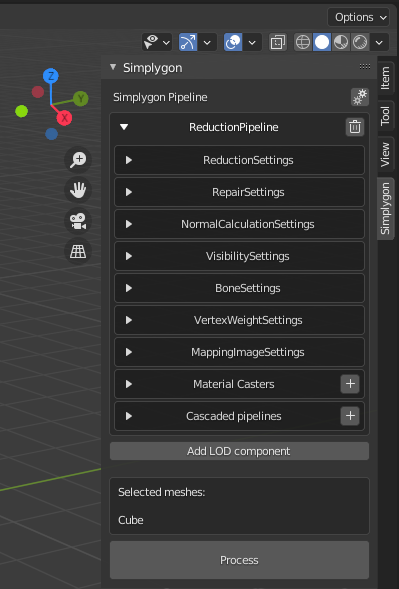This screenshot has width=399, height=589.
Task: Click the negative Z blue gizmo dot
Action: coord(51,134)
